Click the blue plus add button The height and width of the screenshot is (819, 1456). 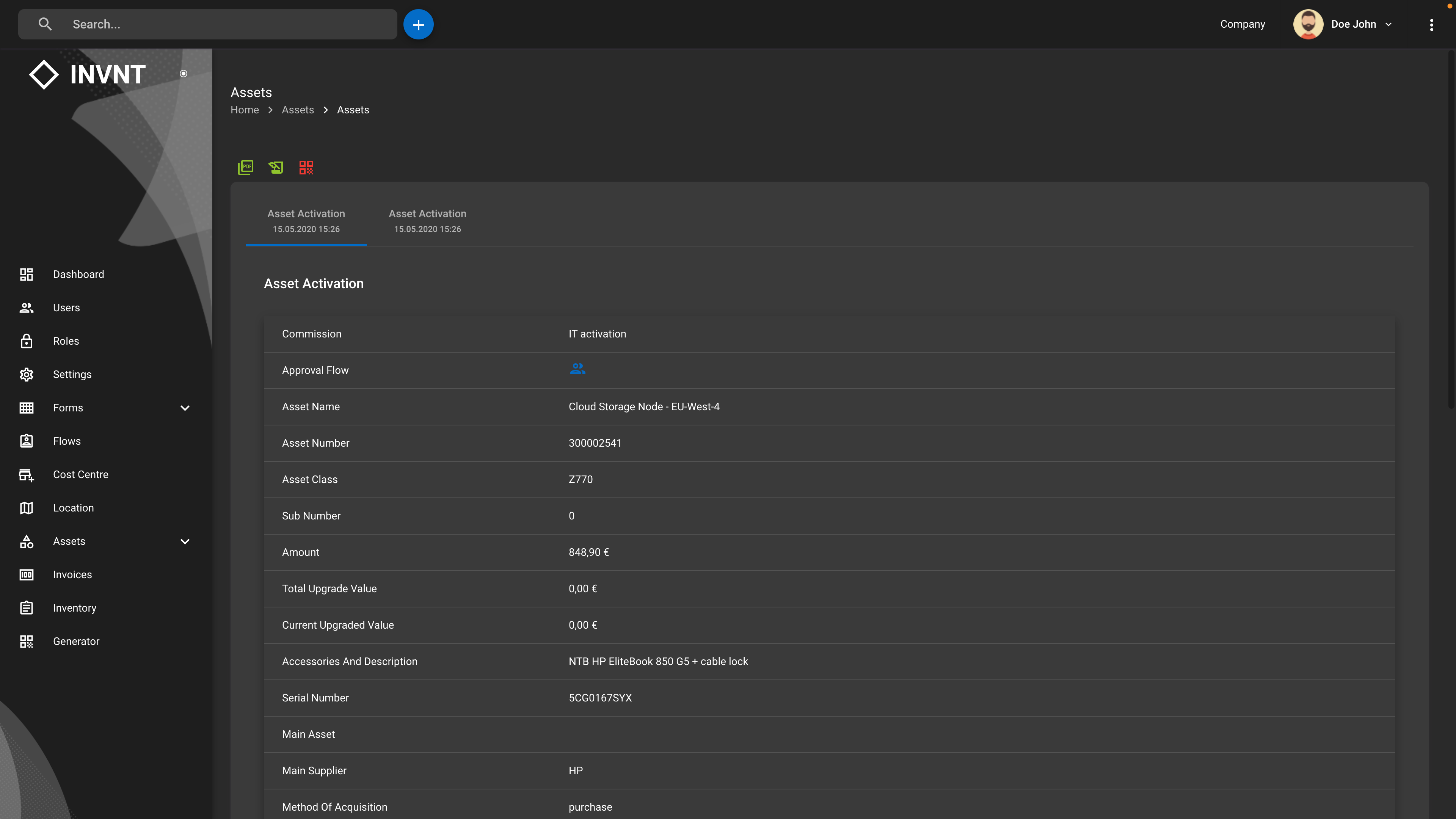tap(418, 24)
